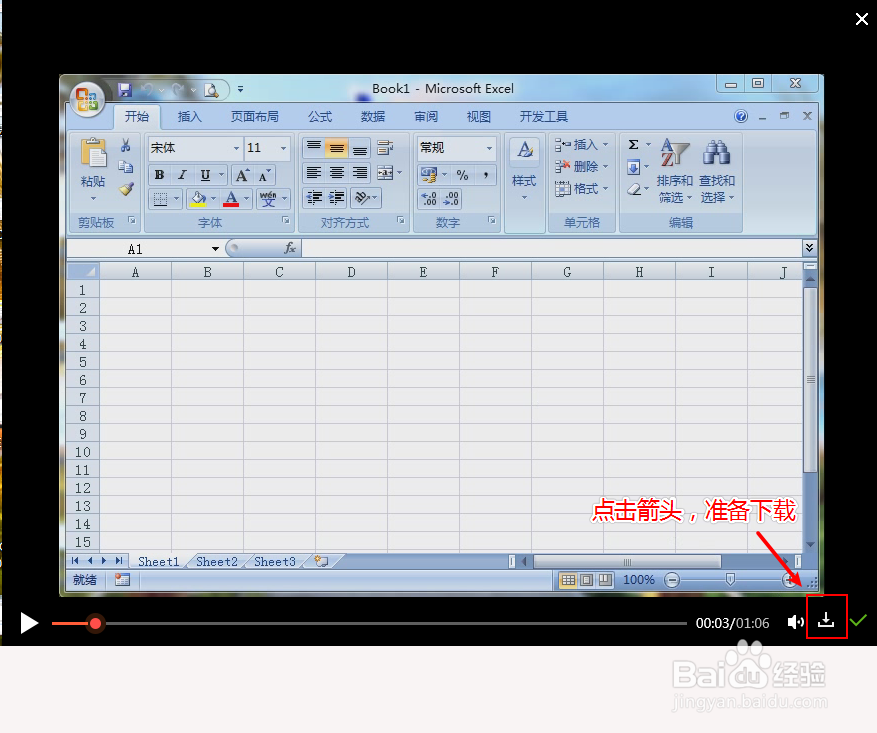Open the 格式 cells menu
The image size is (877, 733).
click(581, 189)
